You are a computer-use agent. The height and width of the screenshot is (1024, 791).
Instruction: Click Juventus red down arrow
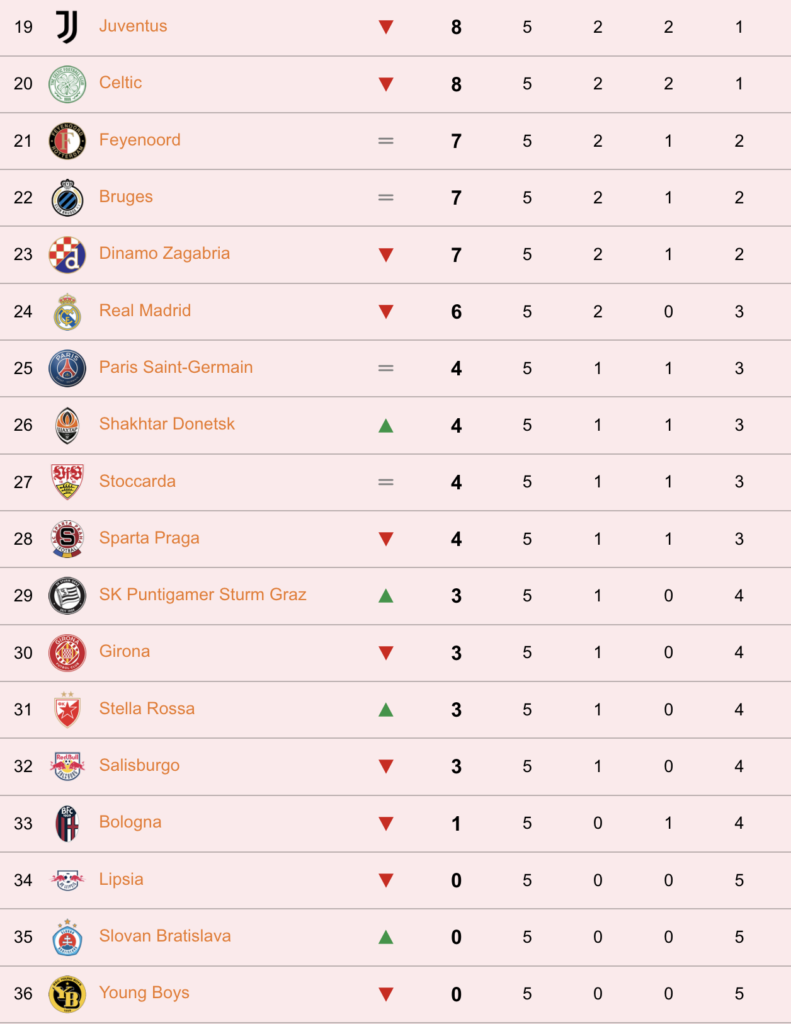[386, 27]
